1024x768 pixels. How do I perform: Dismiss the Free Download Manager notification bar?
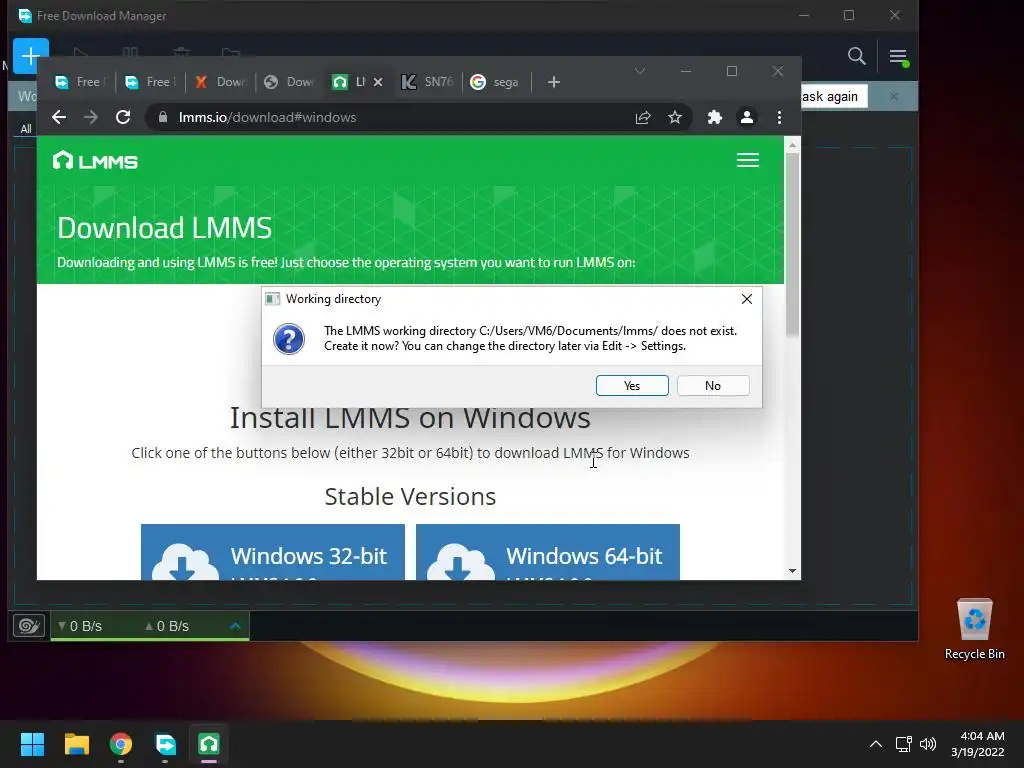click(x=894, y=97)
